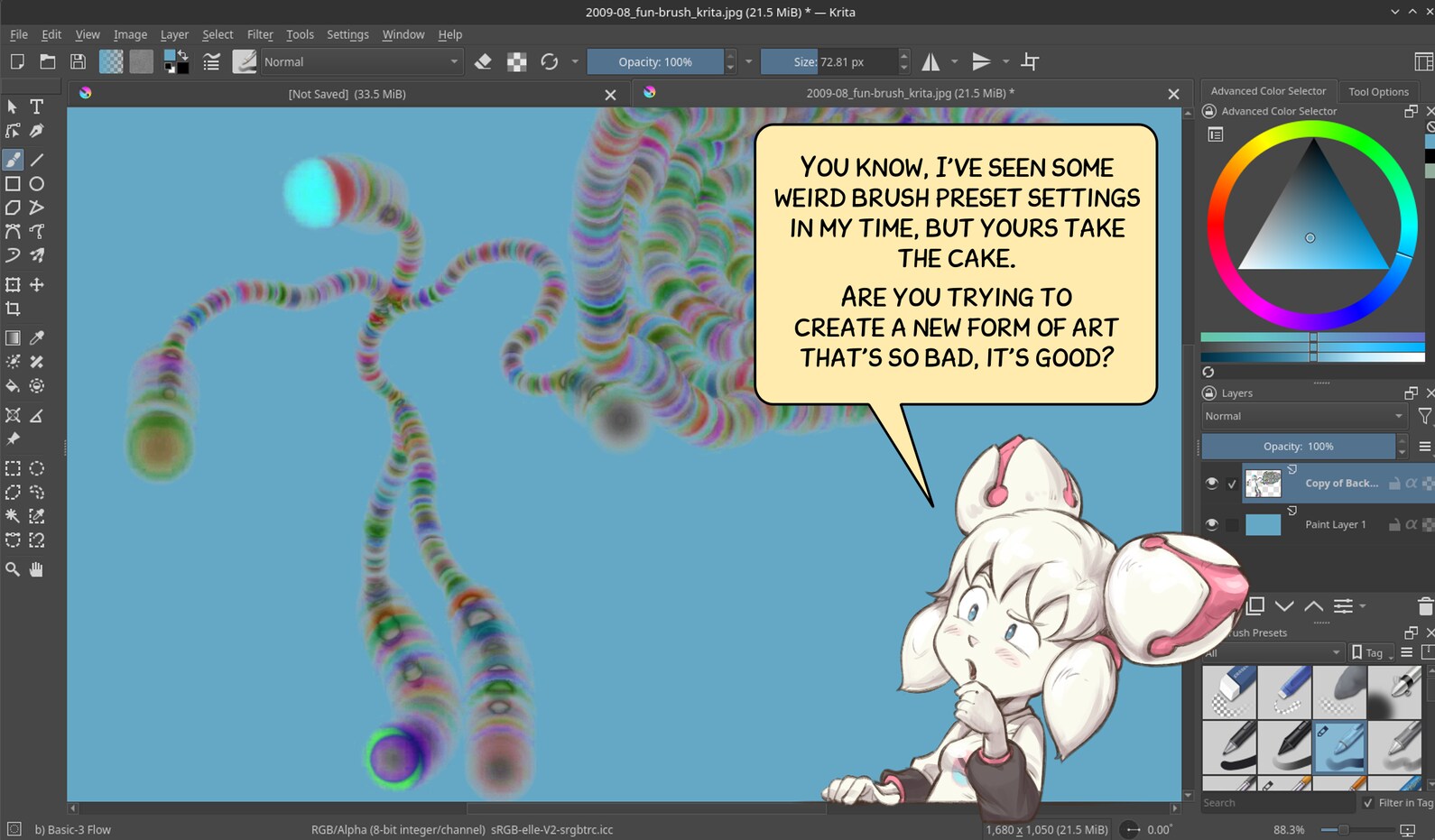Viewport: 1435px width, 840px height.
Task: Click the horizontal mirror tool icon
Action: [930, 62]
